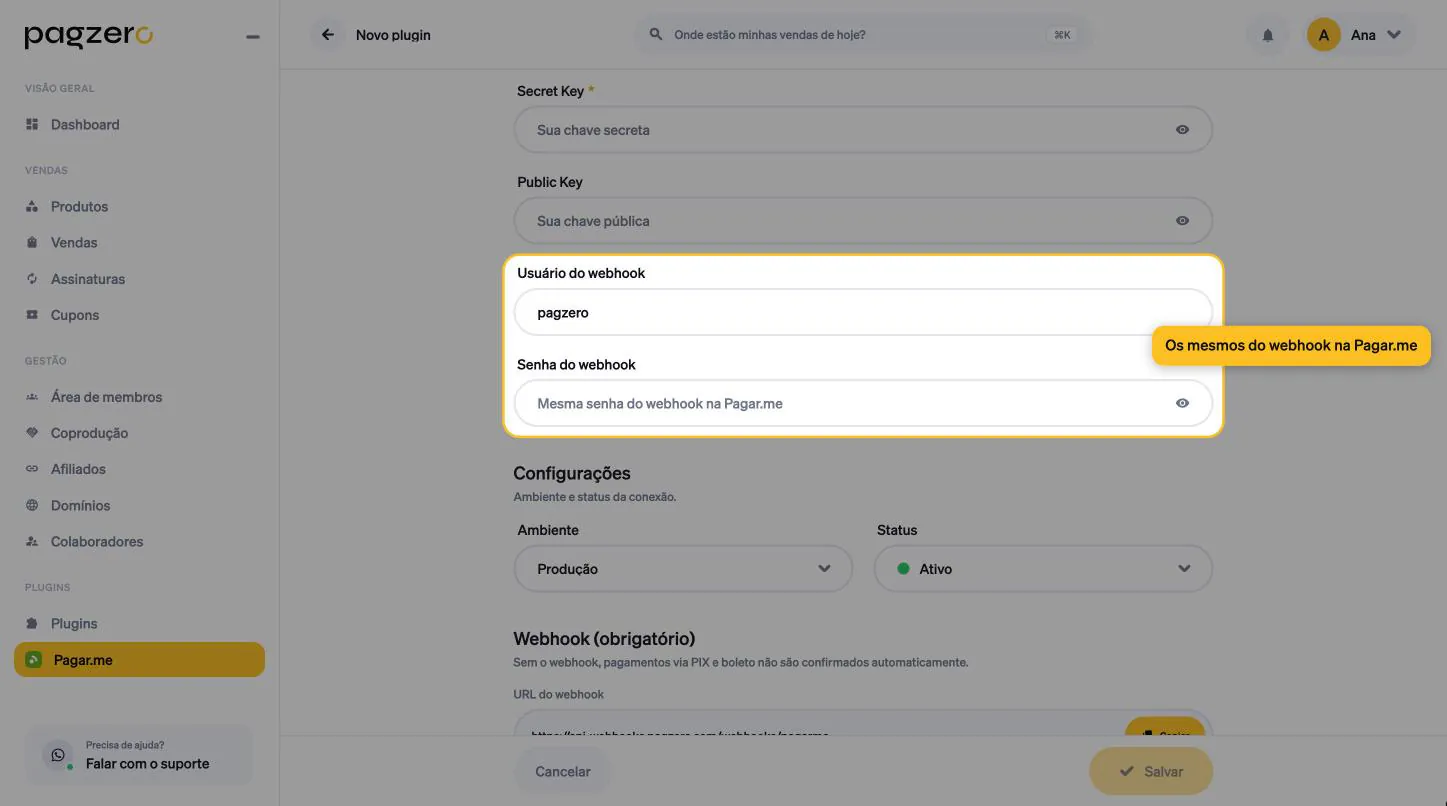Image resolution: width=1447 pixels, height=806 pixels.
Task: Click the Assinaturas refresh icon
Action: pos(32,279)
